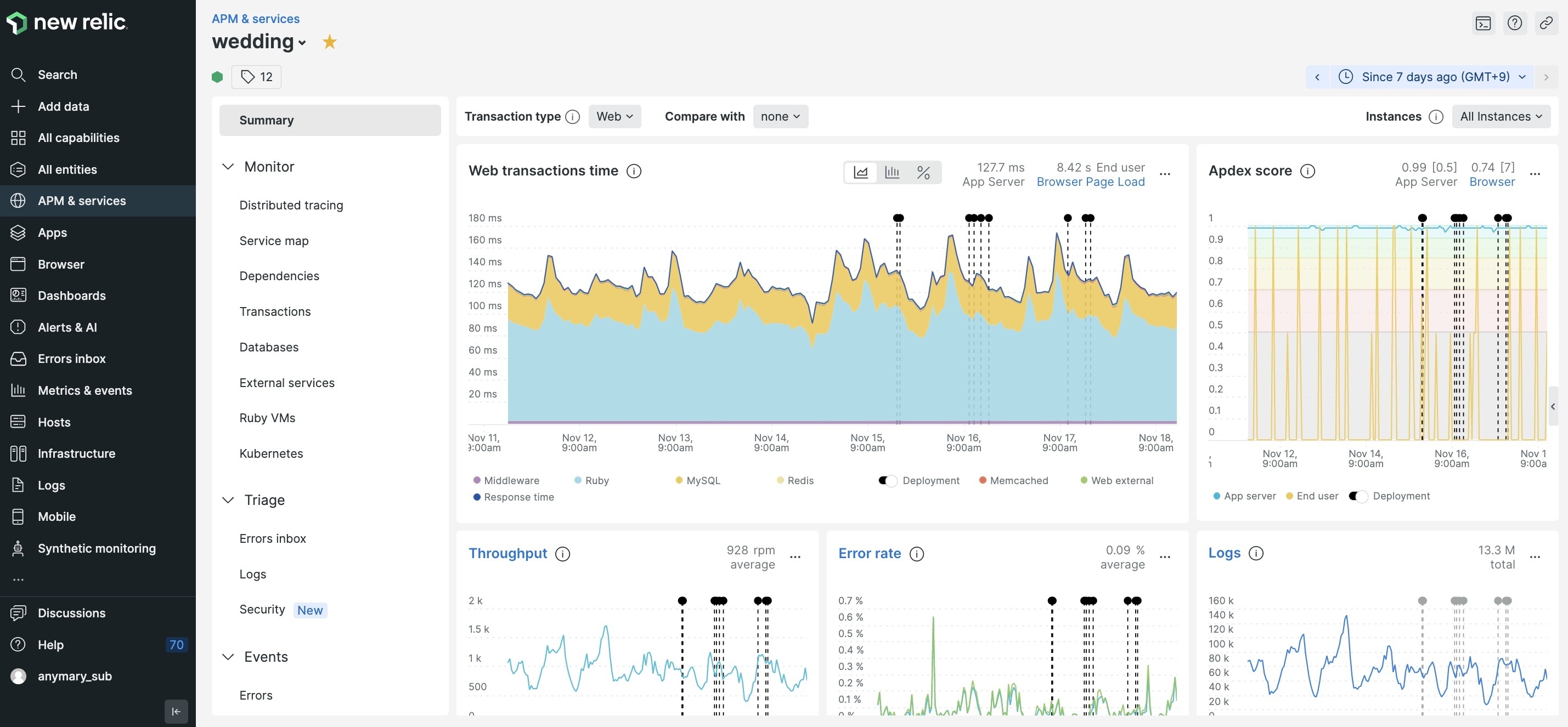Toggle Middleware series in chart legend
1568x727 pixels.
click(x=506, y=481)
